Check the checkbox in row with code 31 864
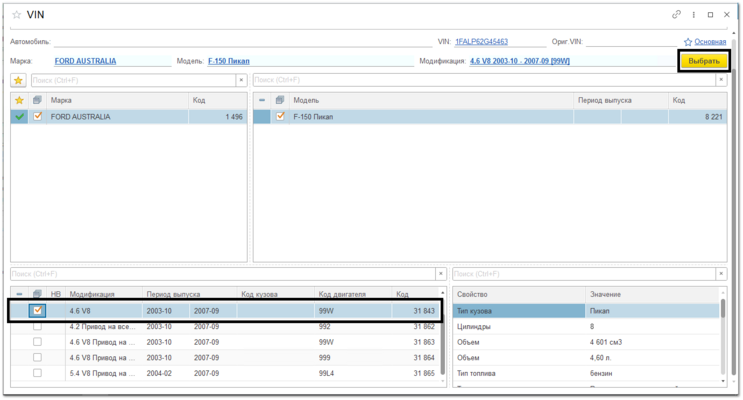 [37, 357]
